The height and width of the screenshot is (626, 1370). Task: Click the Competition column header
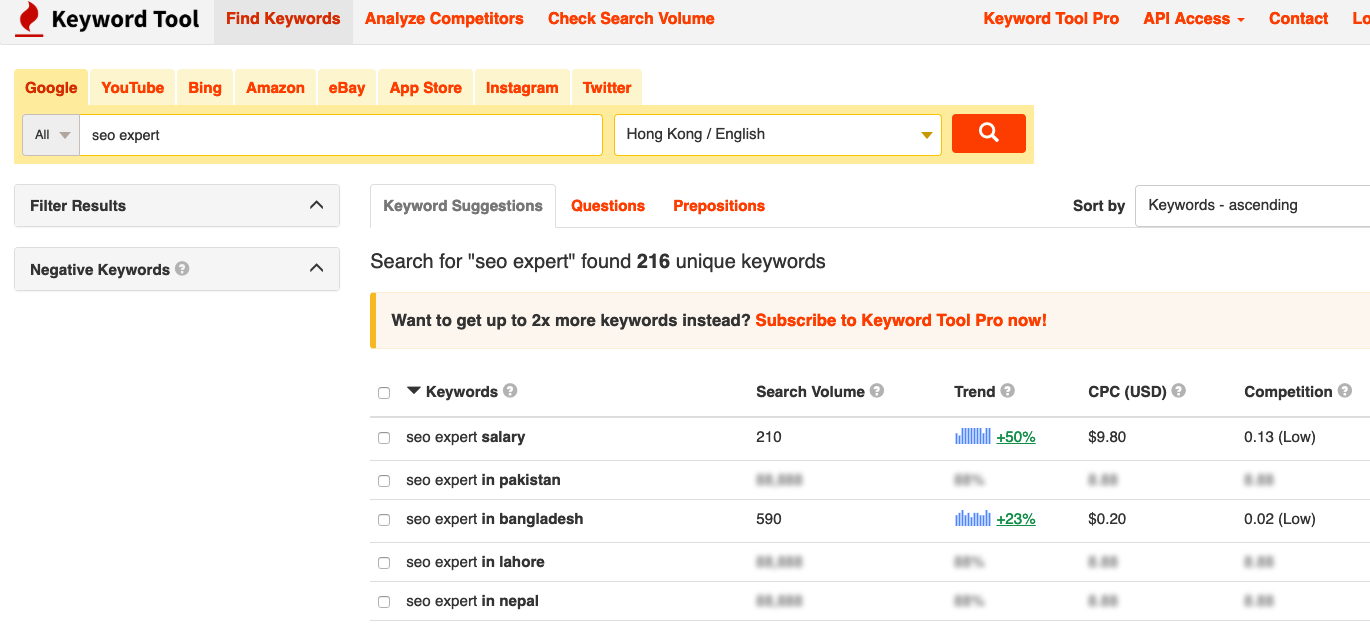[x=1288, y=392]
